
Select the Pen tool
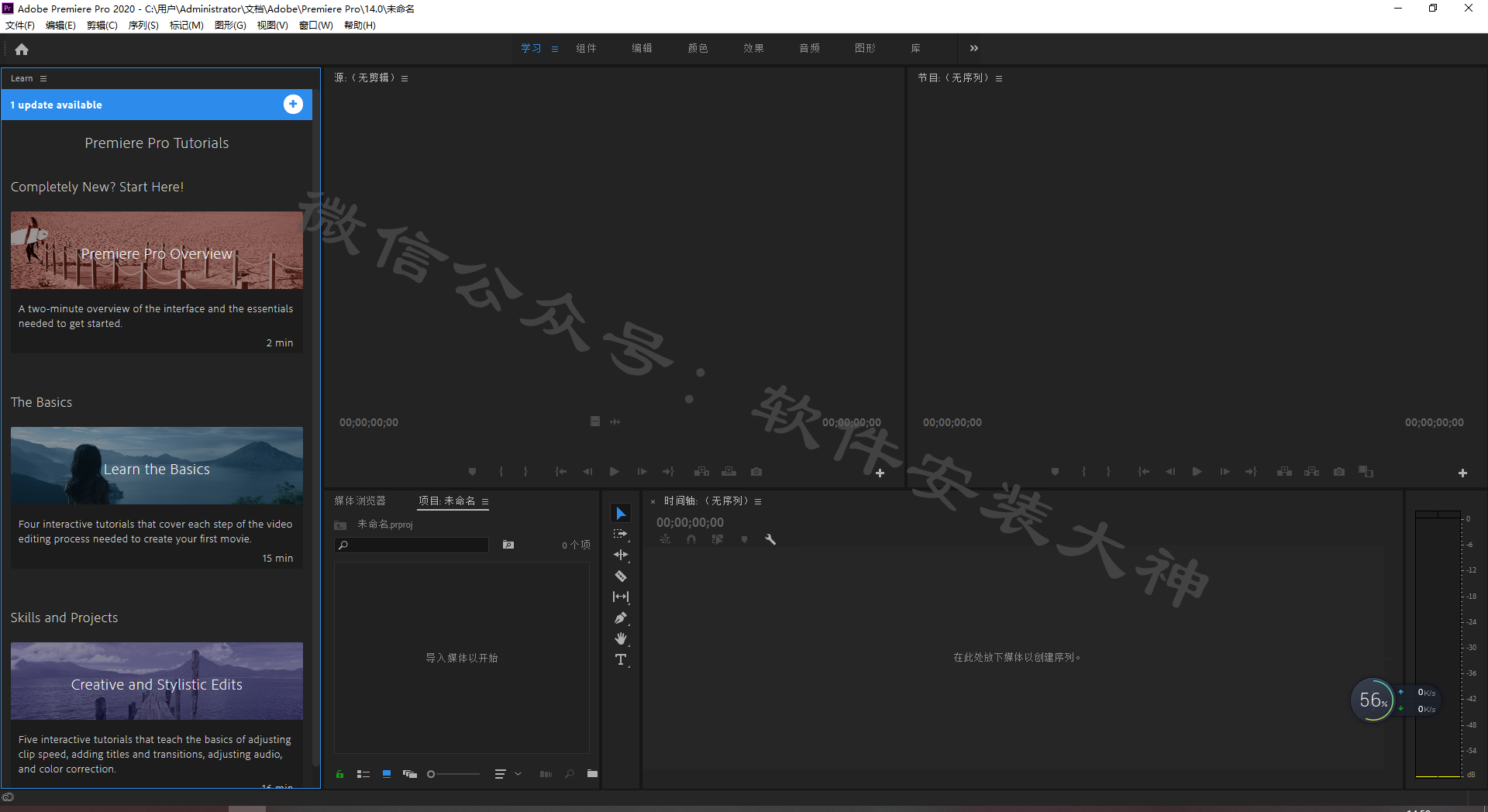point(621,618)
